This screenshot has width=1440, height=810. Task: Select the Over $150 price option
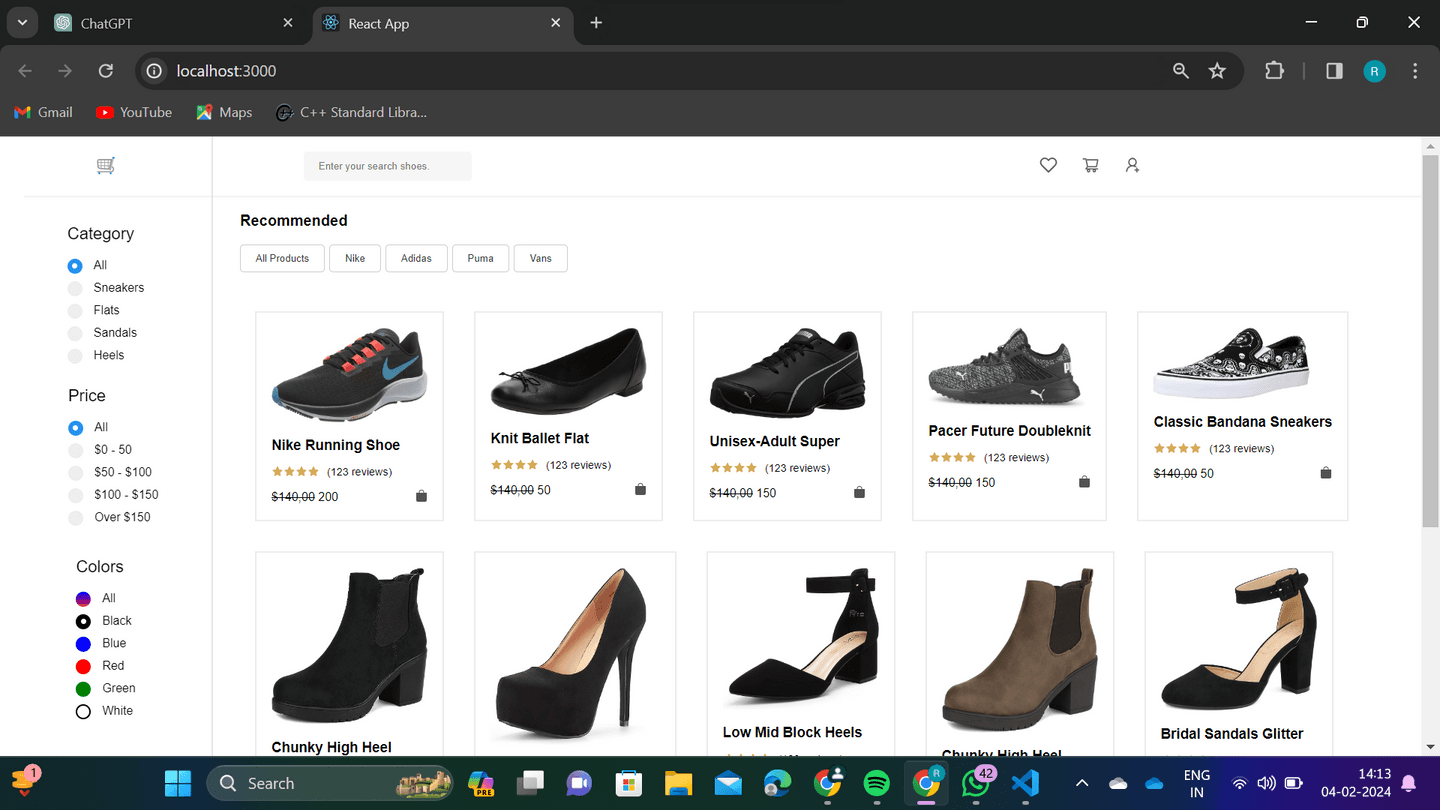click(x=75, y=518)
